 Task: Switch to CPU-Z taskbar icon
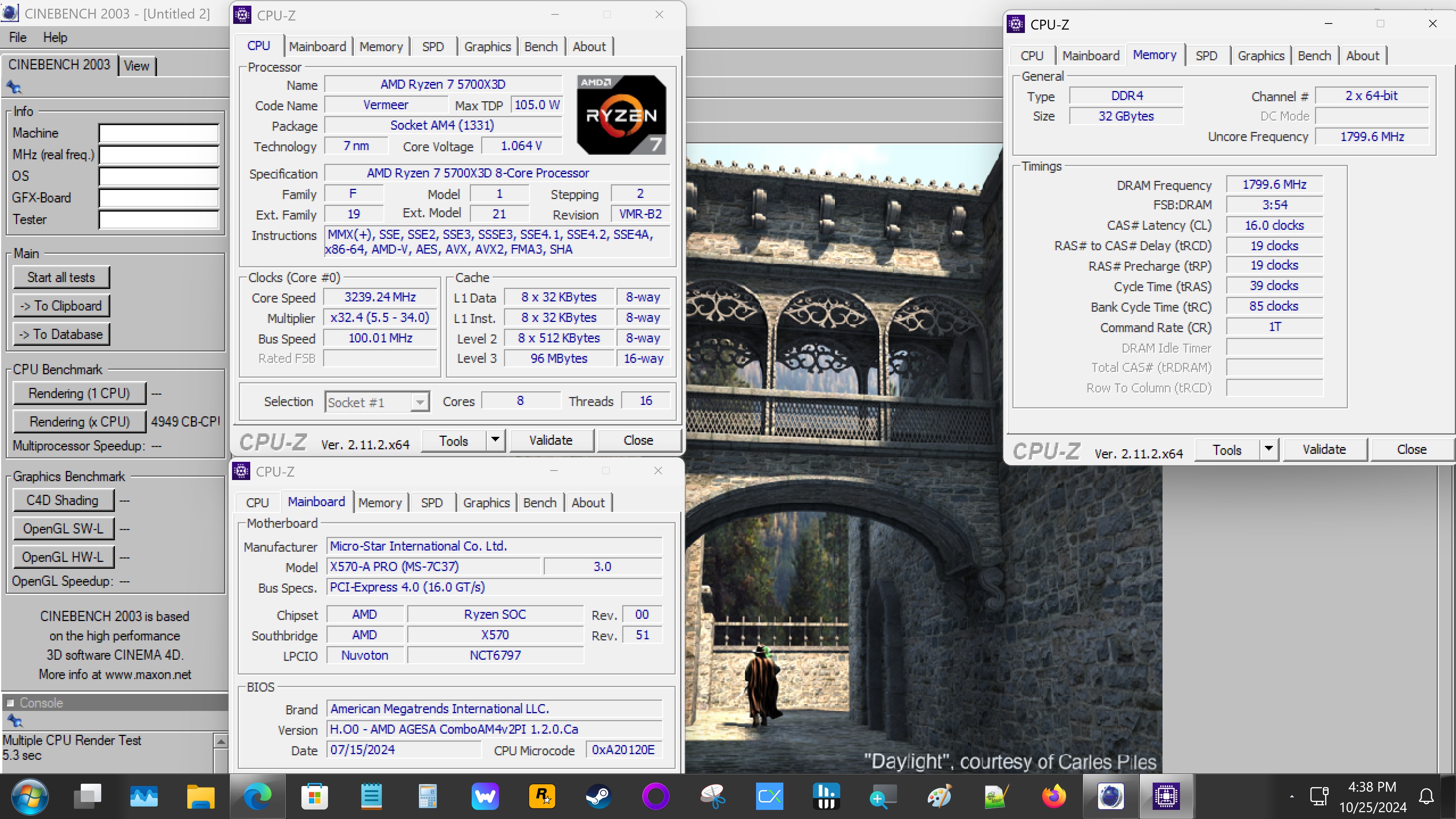pos(1167,796)
